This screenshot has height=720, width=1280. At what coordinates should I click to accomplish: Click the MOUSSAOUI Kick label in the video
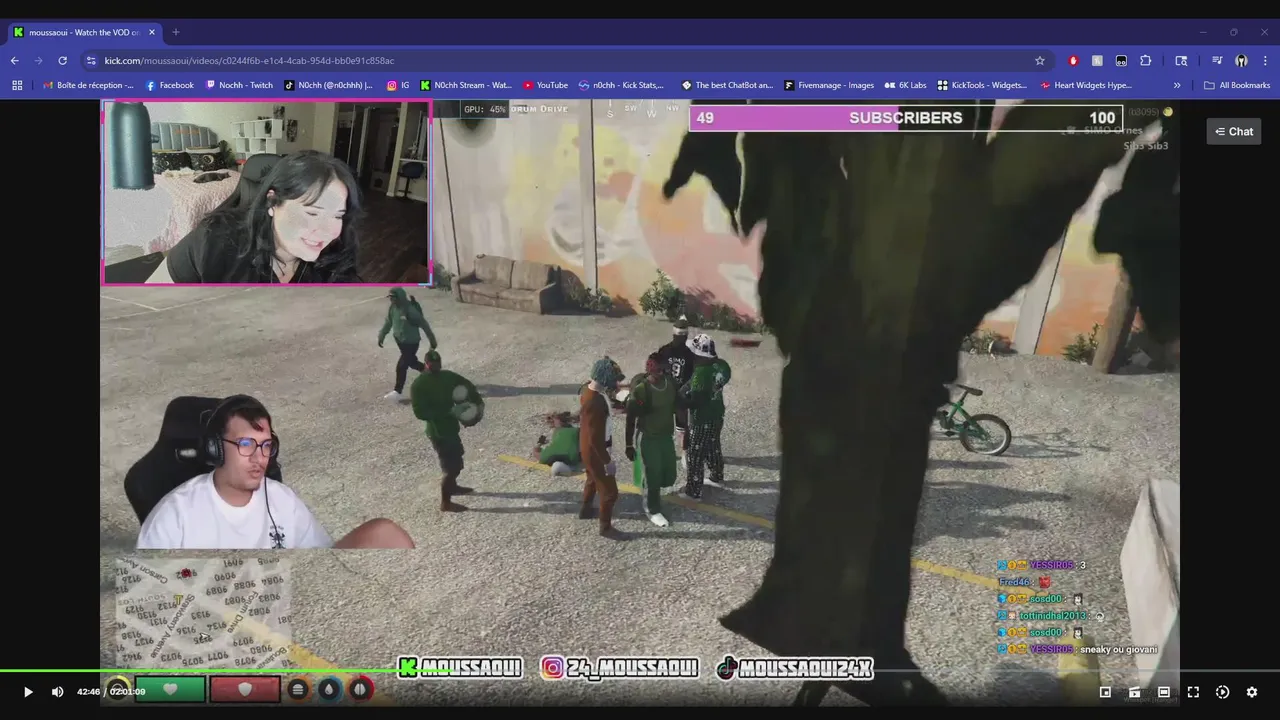pyautogui.click(x=460, y=667)
